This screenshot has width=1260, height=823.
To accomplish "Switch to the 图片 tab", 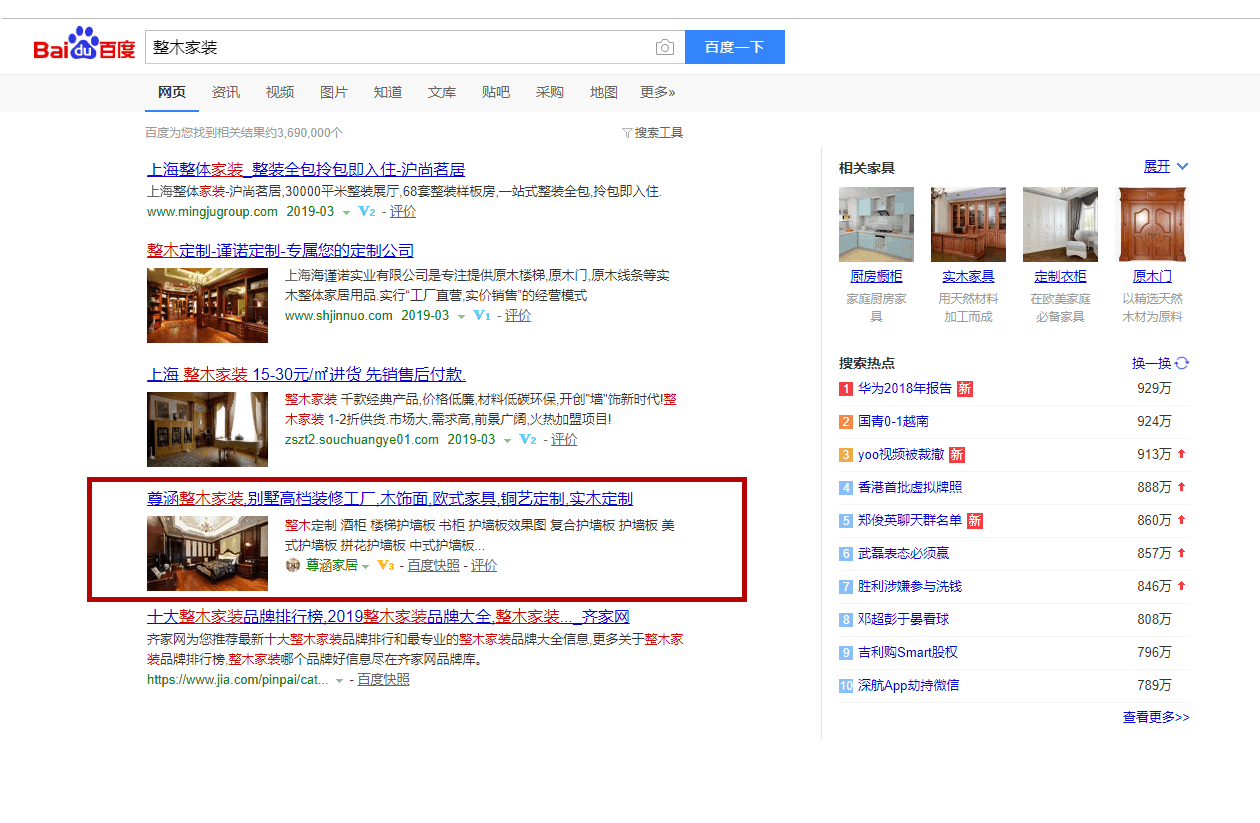I will tap(334, 92).
